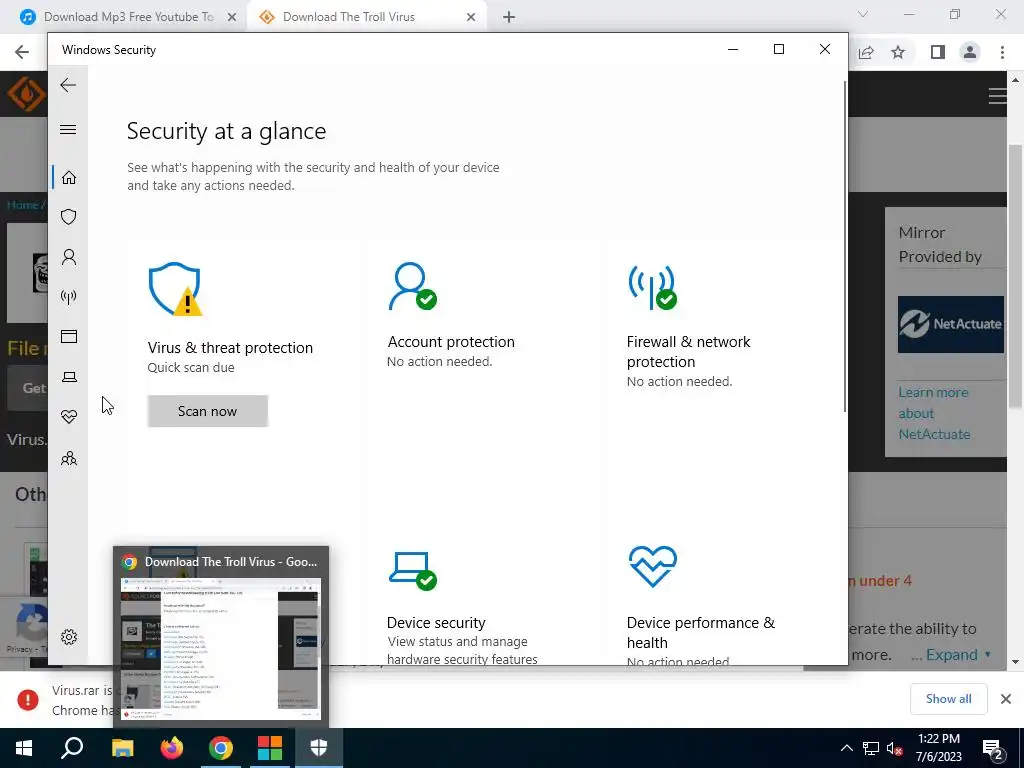Click the Device security tile icon
Image resolution: width=1024 pixels, height=768 pixels.
coord(412,570)
